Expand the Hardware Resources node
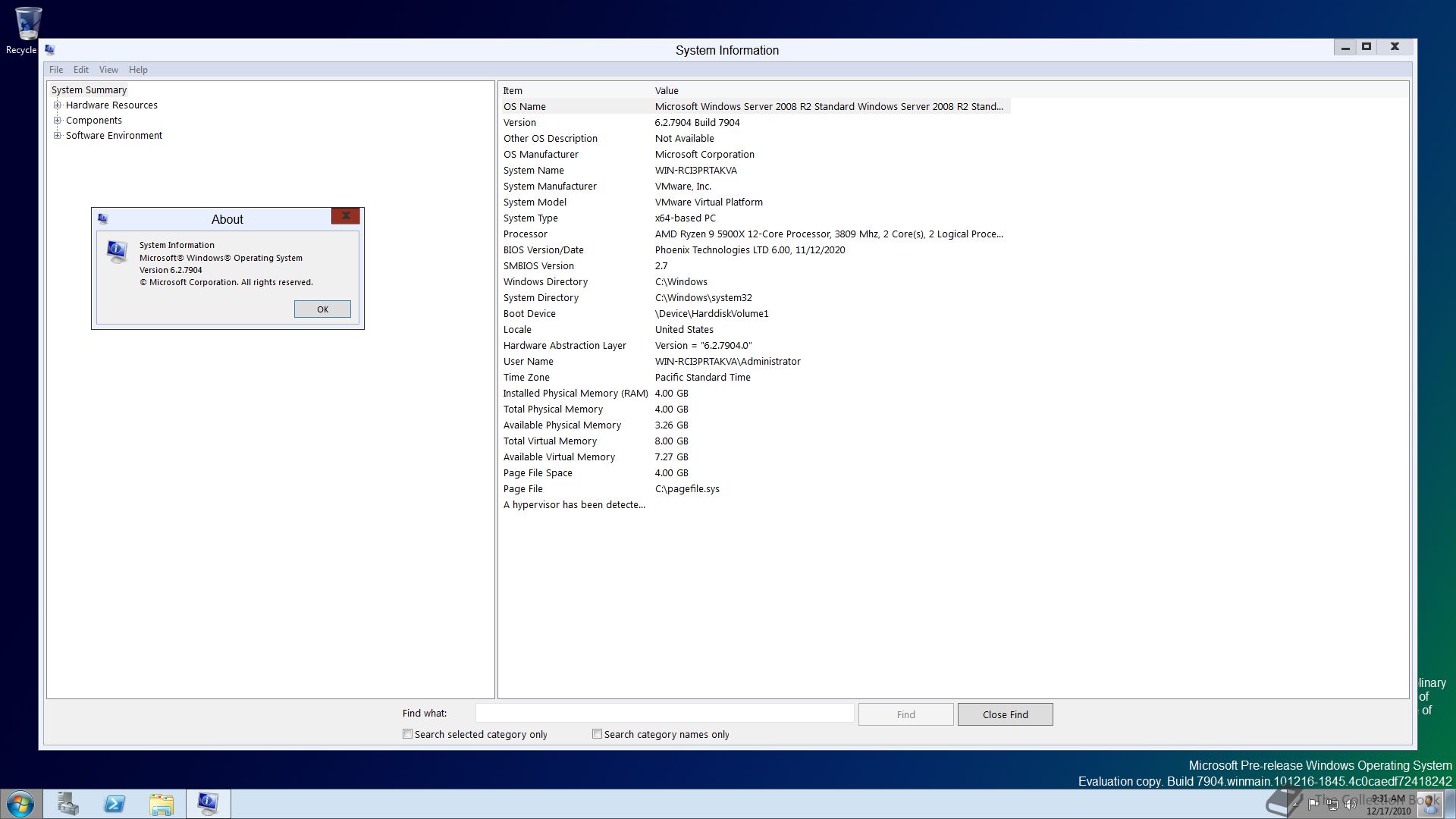1456x819 pixels. click(x=57, y=105)
